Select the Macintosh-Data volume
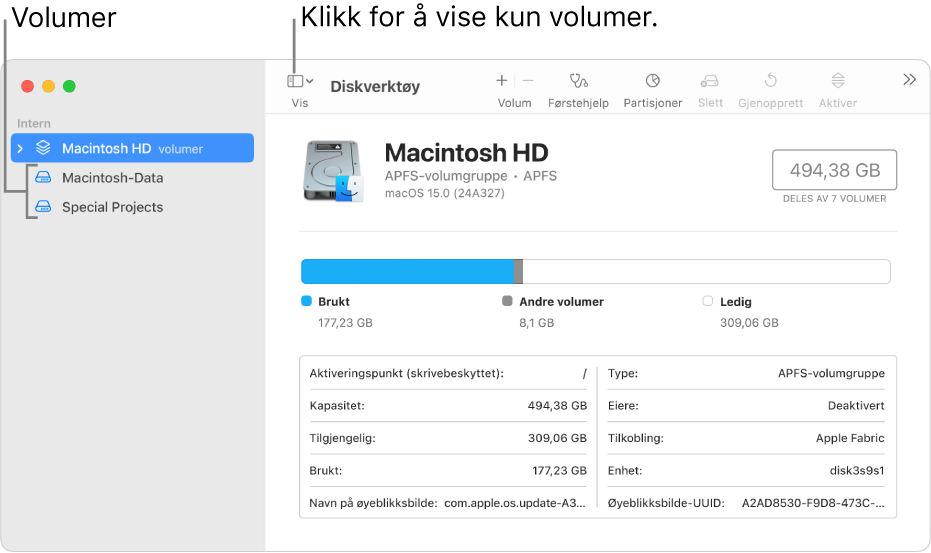Image resolution: width=931 pixels, height=553 pixels. coord(112,178)
